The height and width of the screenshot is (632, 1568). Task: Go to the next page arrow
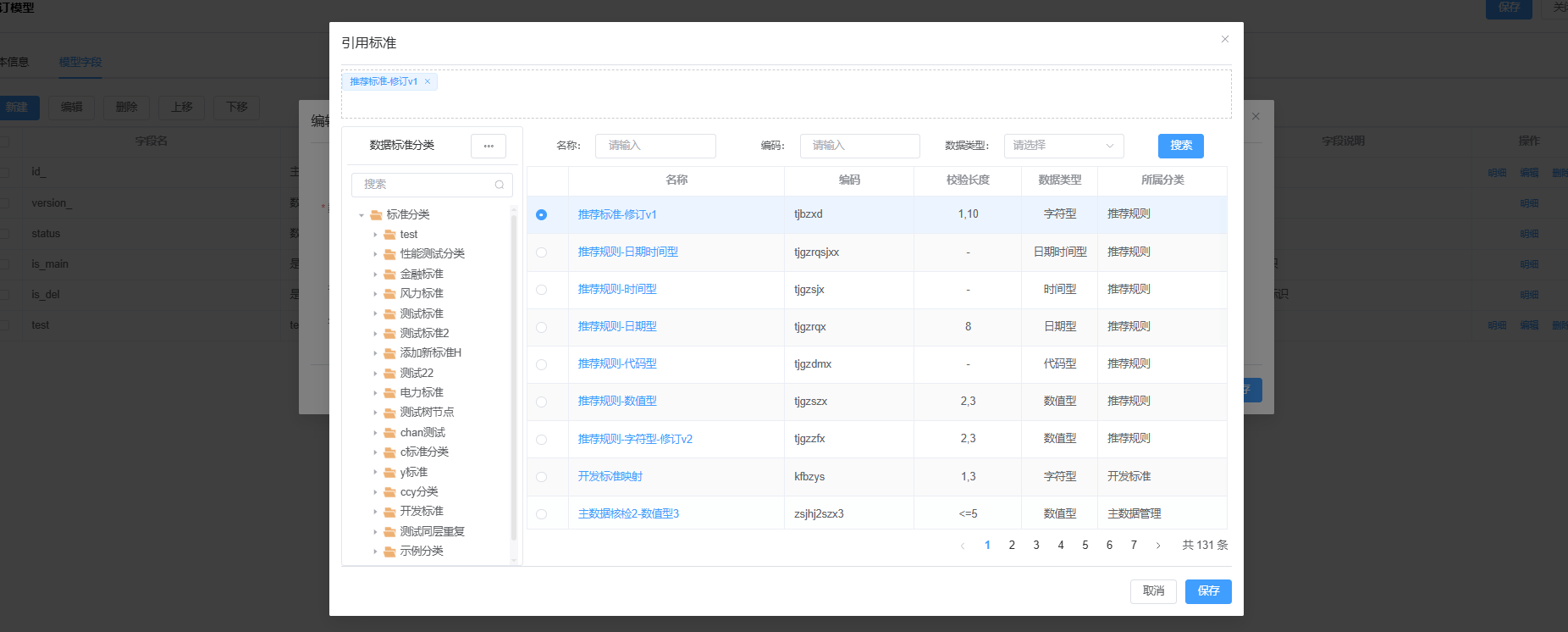(1158, 546)
